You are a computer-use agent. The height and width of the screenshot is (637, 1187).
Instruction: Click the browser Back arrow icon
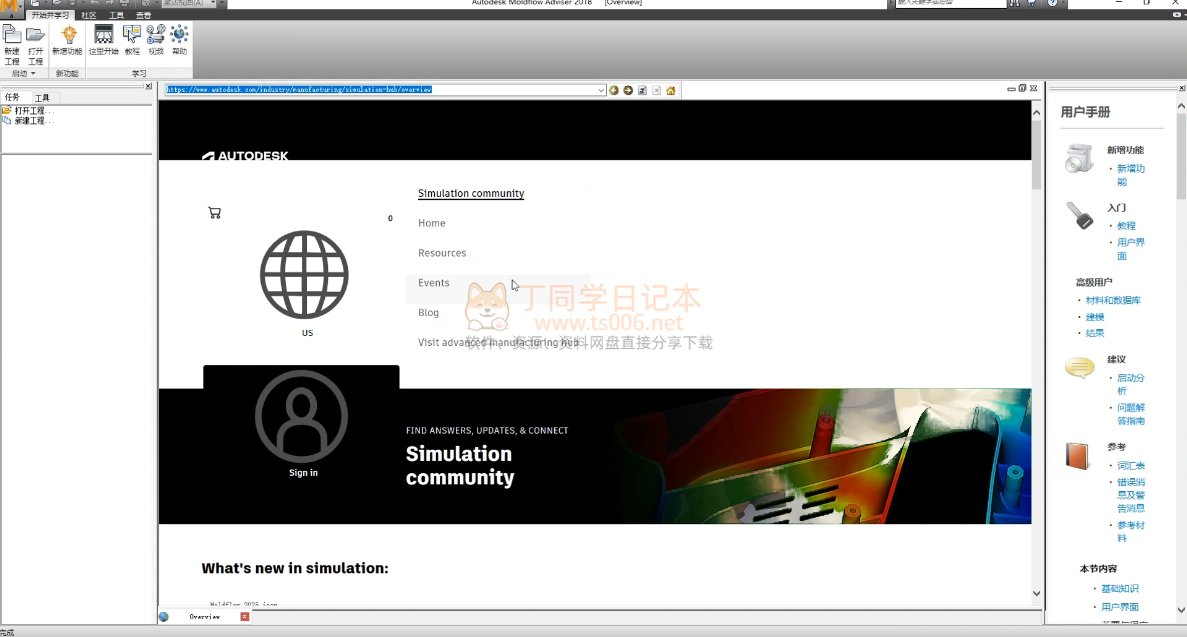pyautogui.click(x=614, y=90)
